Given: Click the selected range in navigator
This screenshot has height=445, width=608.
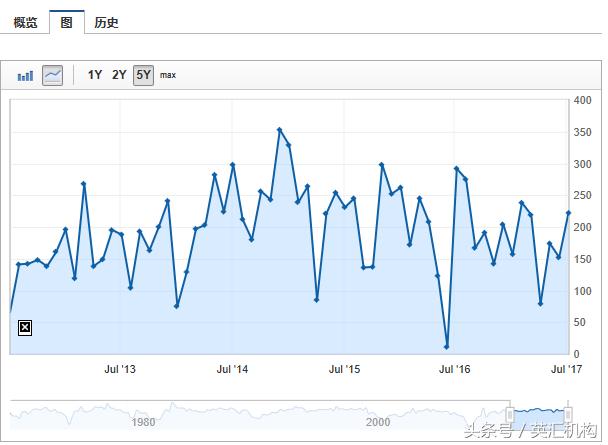Looking at the screenshot, I should 539,411.
